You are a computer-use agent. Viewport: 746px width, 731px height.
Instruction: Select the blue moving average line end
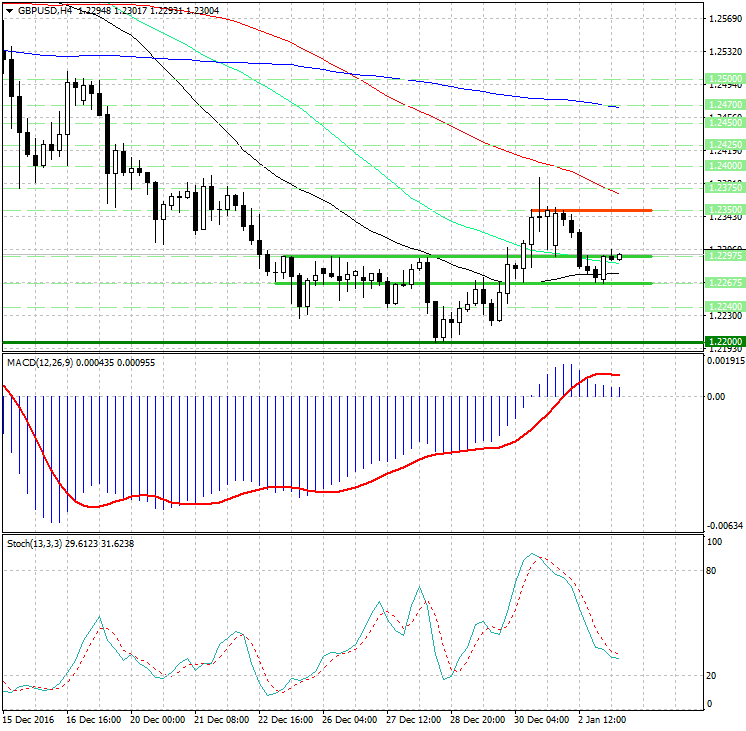coord(617,107)
